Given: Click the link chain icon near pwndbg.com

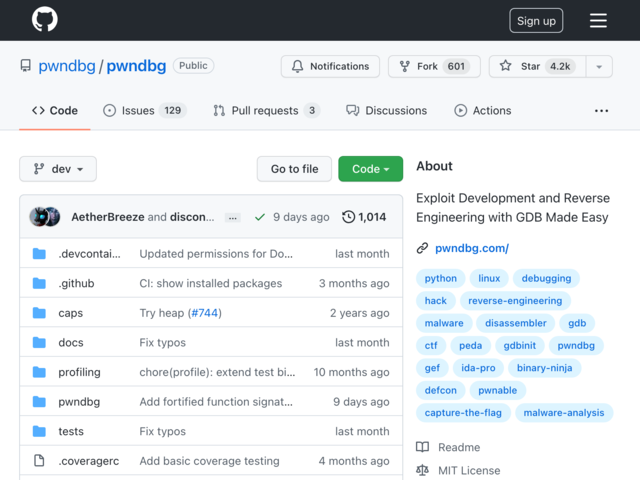Looking at the screenshot, I should point(422,248).
